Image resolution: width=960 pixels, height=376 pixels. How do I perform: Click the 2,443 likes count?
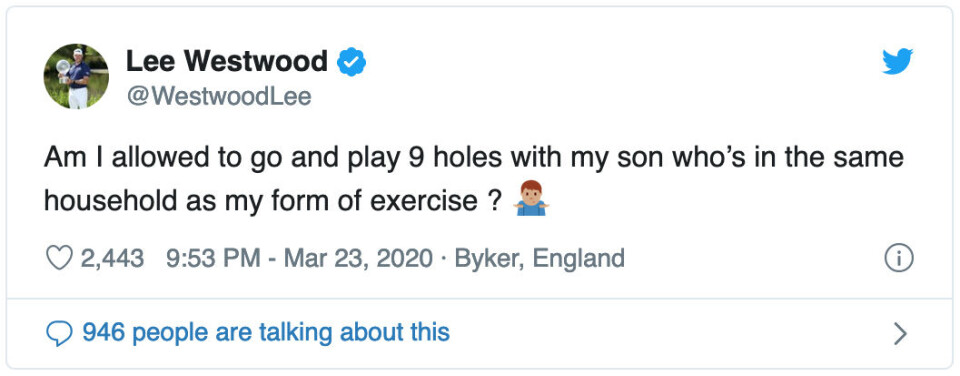(x=113, y=258)
